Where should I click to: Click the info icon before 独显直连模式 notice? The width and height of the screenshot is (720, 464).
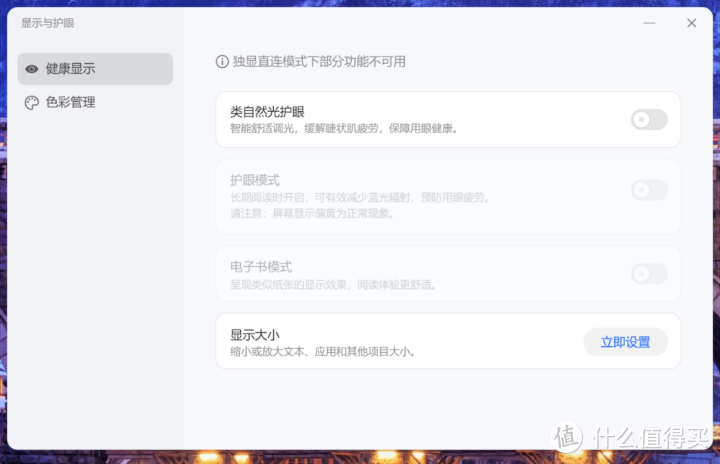point(222,62)
